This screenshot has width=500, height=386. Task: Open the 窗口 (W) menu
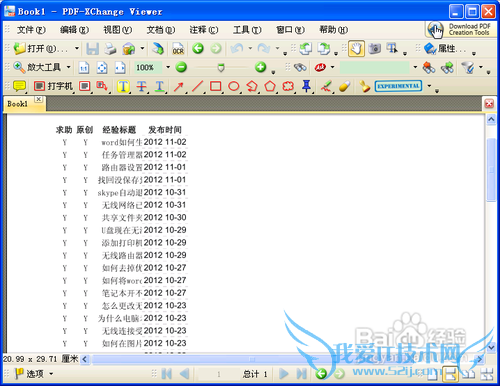[x=290, y=30]
